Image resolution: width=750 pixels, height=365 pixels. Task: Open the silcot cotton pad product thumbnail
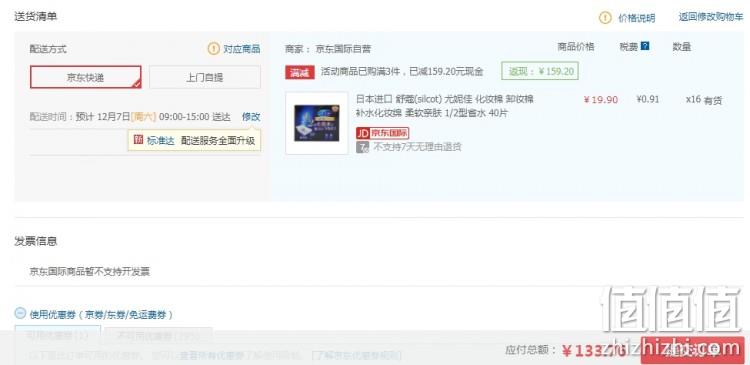(317, 123)
